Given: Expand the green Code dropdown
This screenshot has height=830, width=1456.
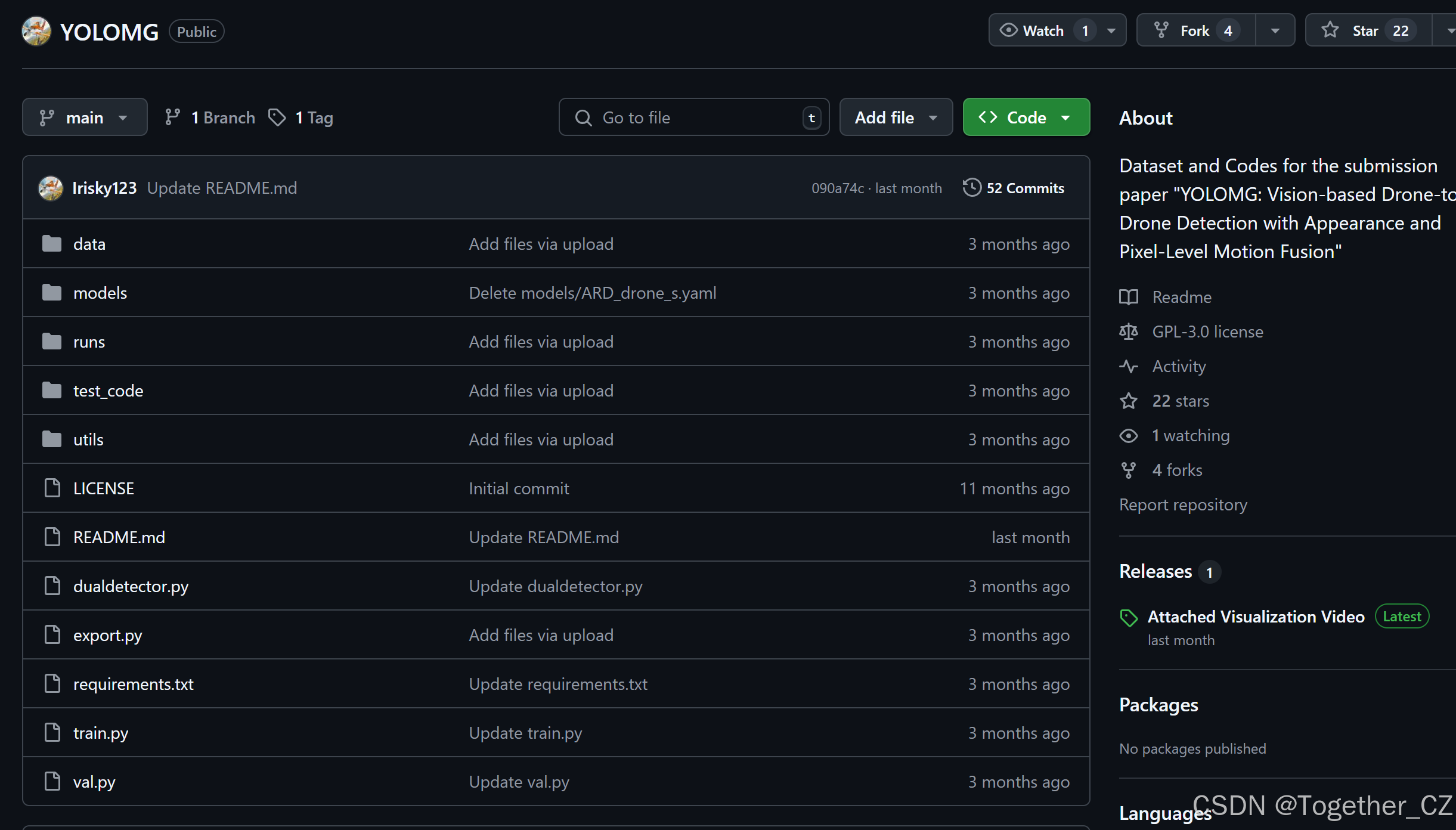Looking at the screenshot, I should [1026, 117].
